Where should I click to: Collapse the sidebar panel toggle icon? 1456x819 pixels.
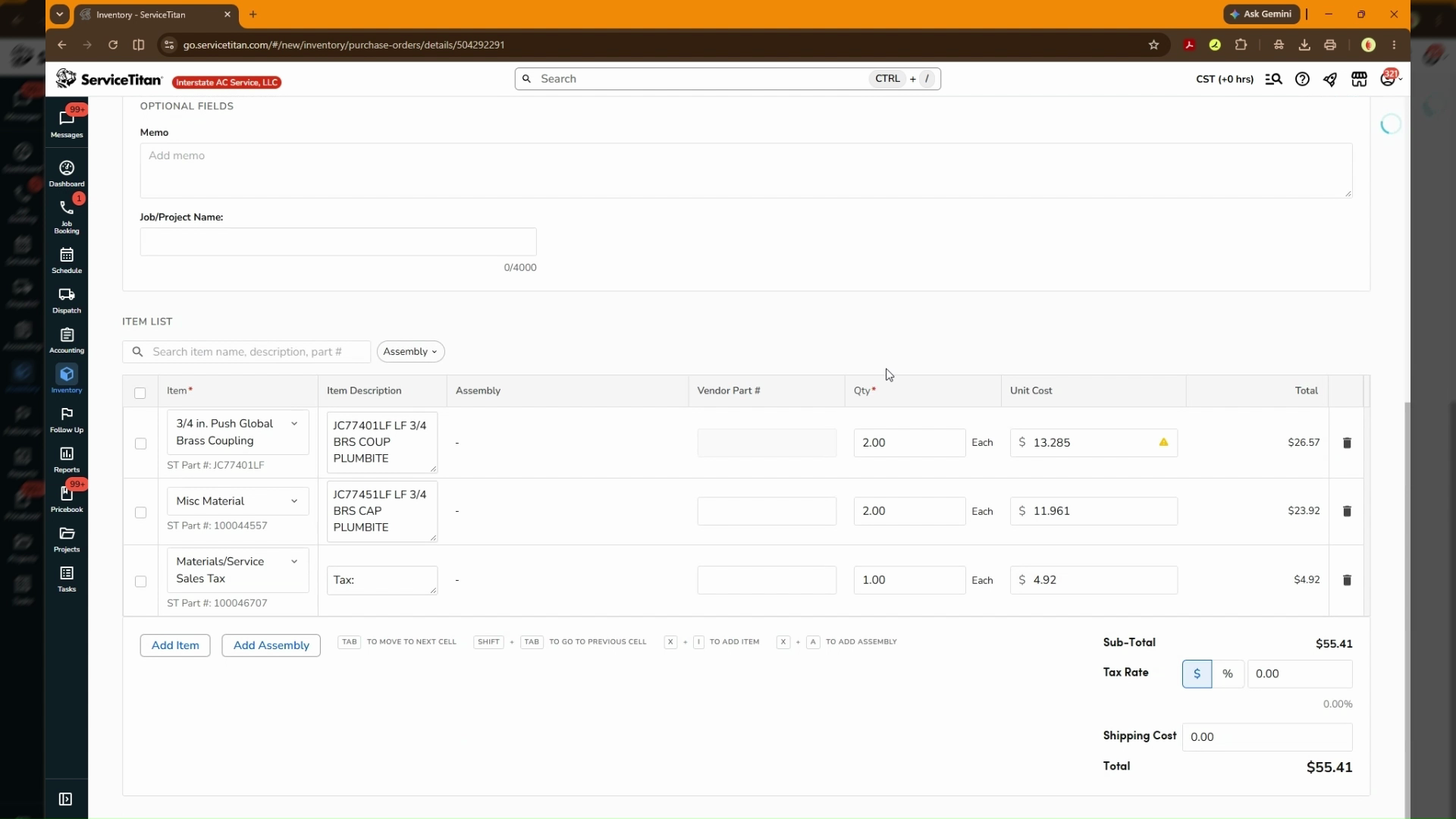pos(65,799)
